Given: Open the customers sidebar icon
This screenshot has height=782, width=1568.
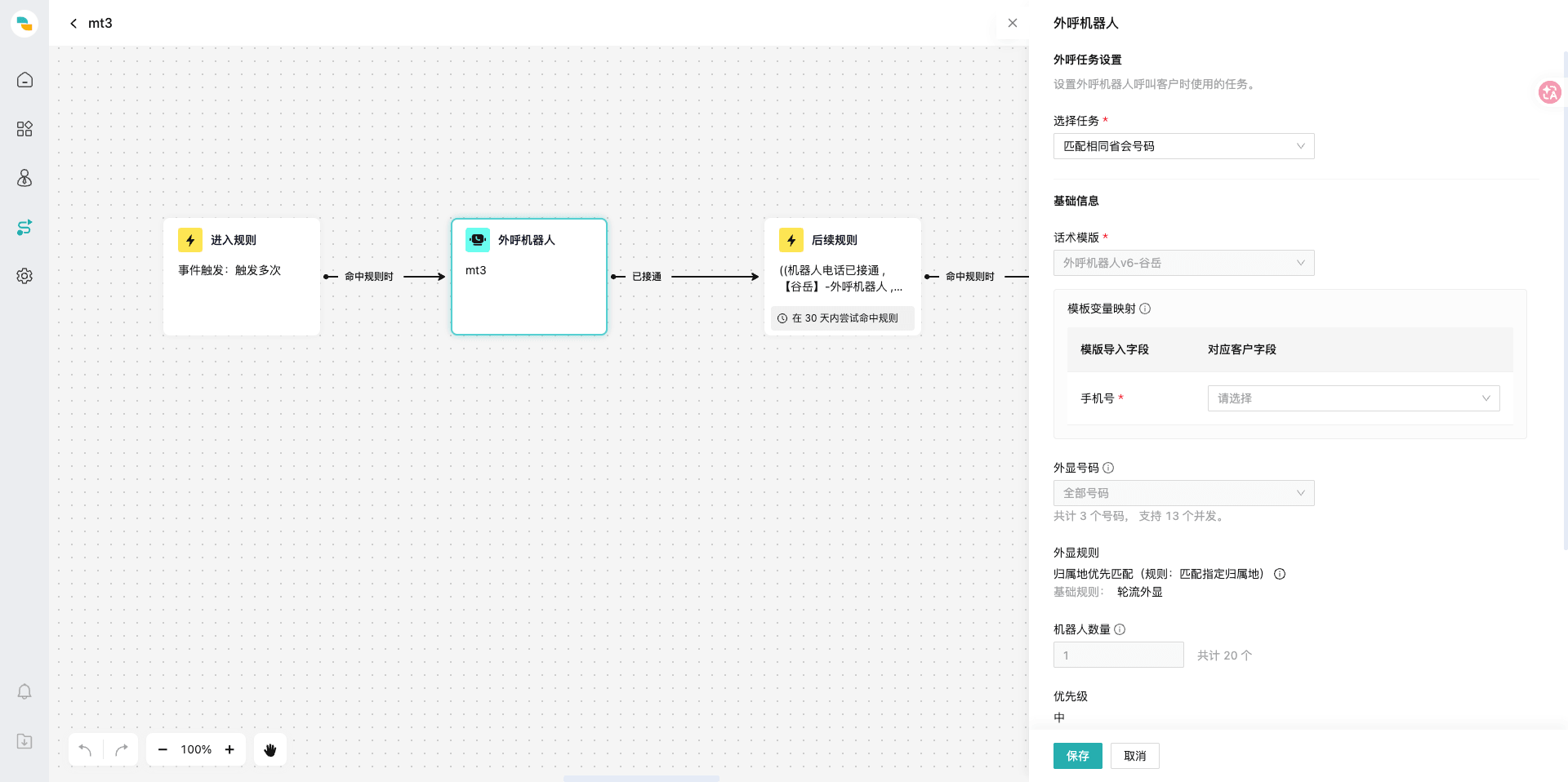Looking at the screenshot, I should coord(24,178).
